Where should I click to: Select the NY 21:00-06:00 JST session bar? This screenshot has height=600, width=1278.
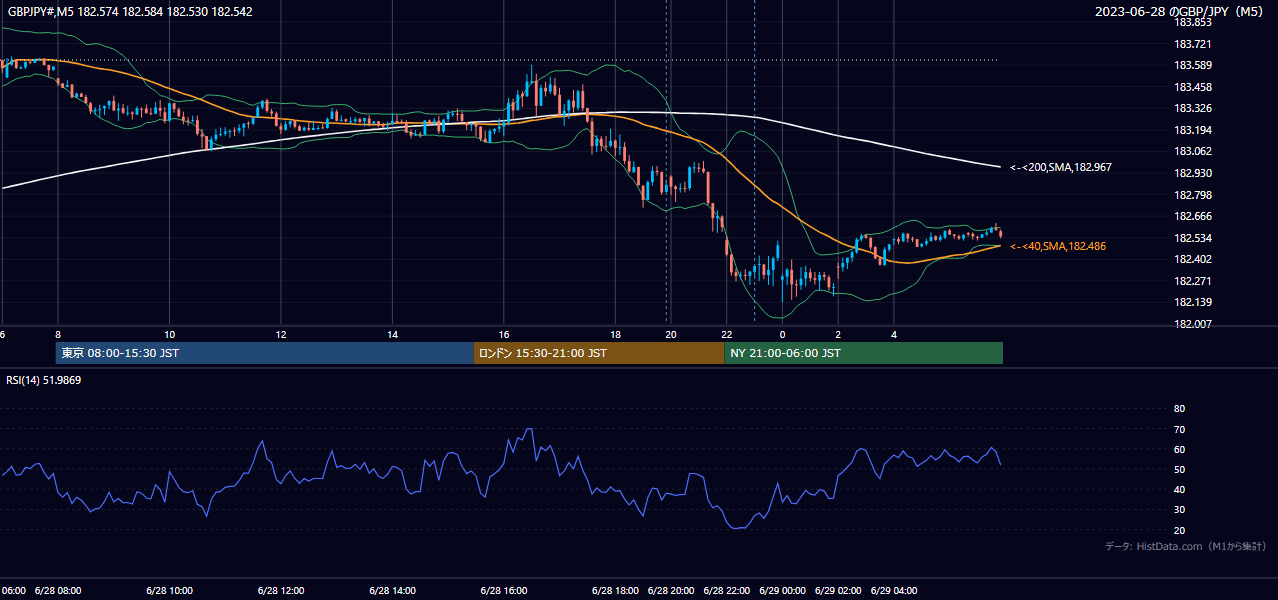click(x=864, y=353)
